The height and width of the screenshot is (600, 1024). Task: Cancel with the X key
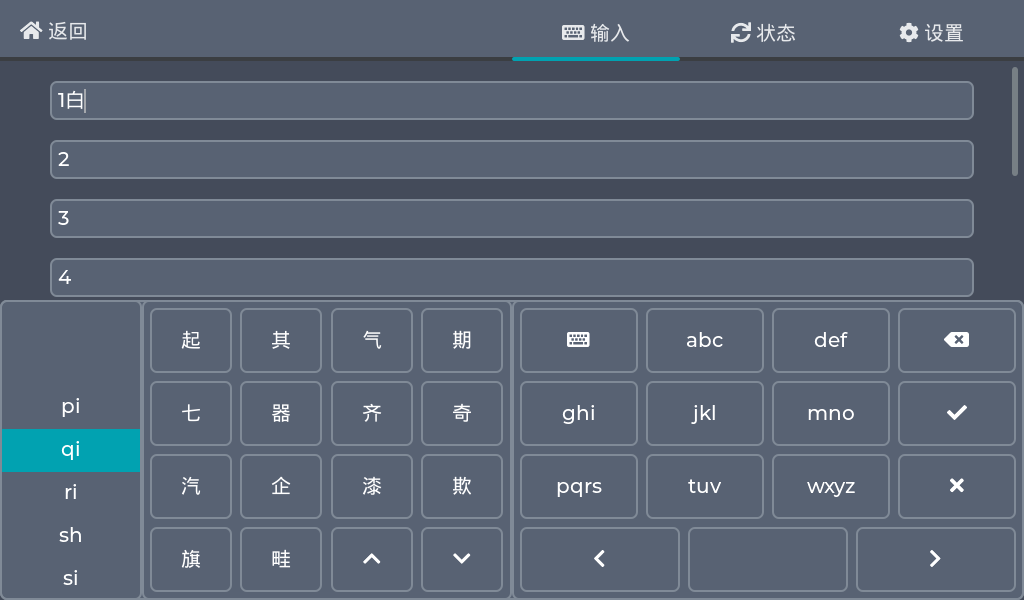point(957,486)
